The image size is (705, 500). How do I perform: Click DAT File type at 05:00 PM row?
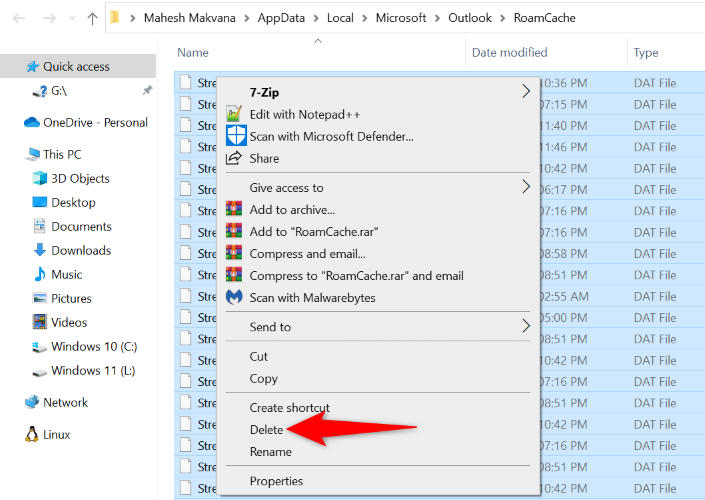tap(655, 318)
